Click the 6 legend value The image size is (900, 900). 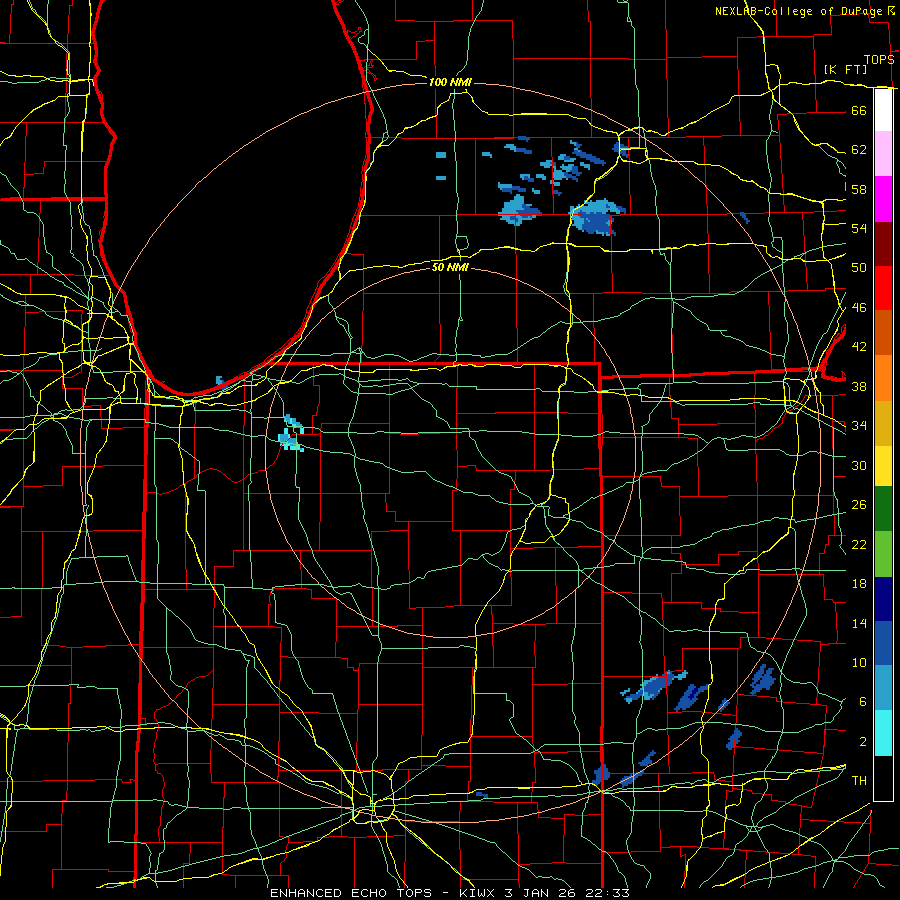point(862,702)
